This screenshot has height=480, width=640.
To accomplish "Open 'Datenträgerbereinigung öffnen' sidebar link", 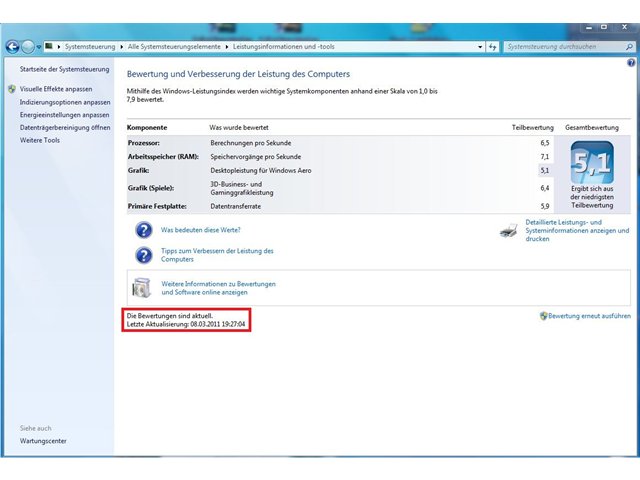I will pyautogui.click(x=65, y=128).
